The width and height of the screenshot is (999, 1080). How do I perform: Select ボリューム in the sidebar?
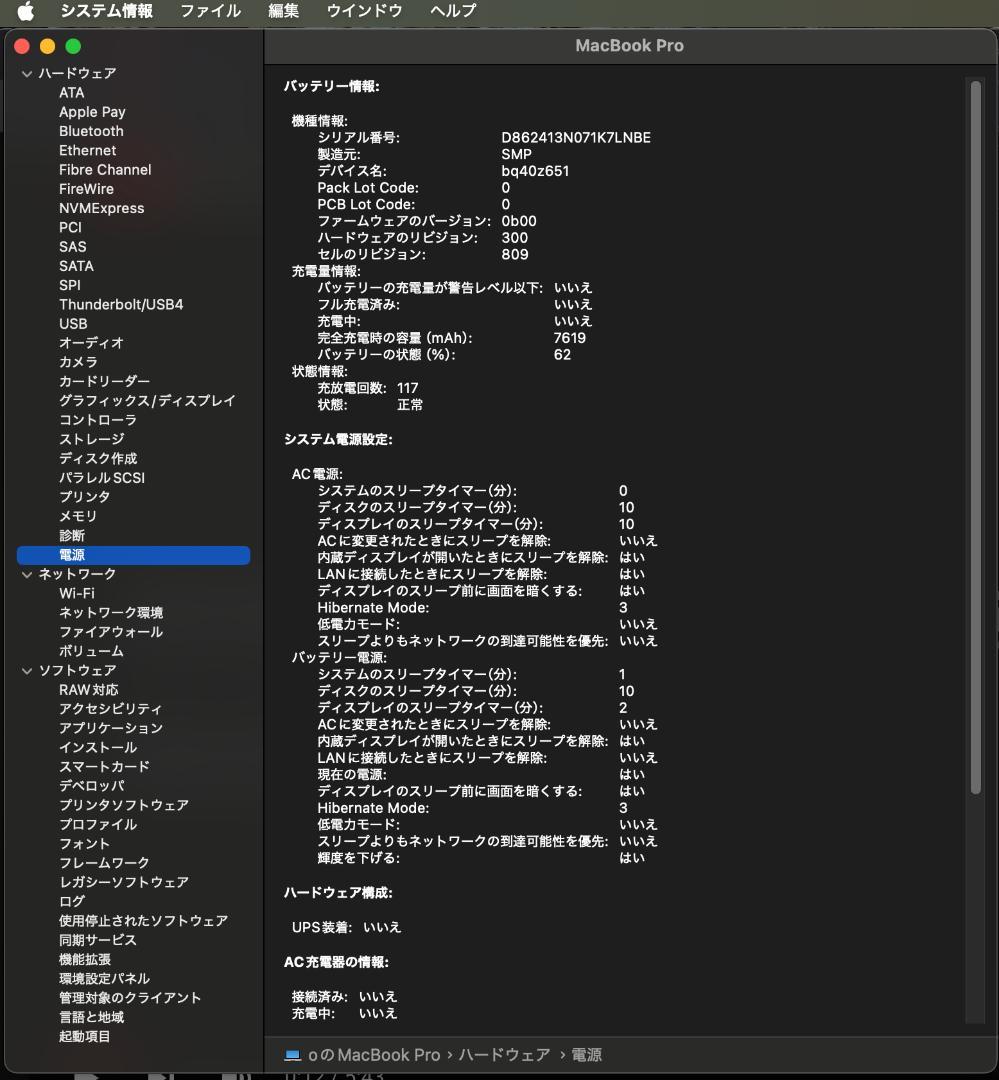pos(92,652)
